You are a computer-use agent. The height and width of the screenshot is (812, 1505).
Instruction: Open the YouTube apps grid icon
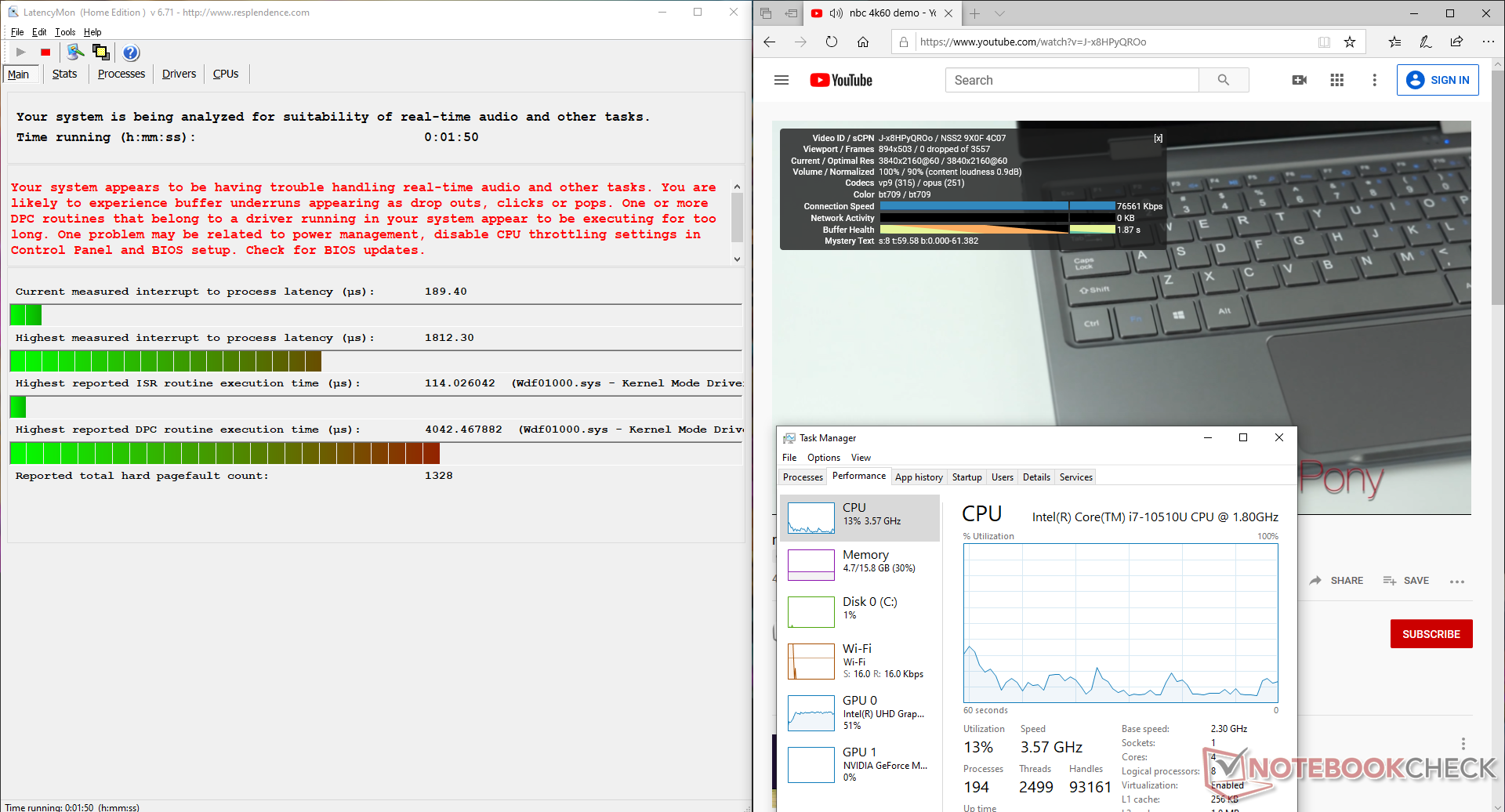coord(1336,80)
